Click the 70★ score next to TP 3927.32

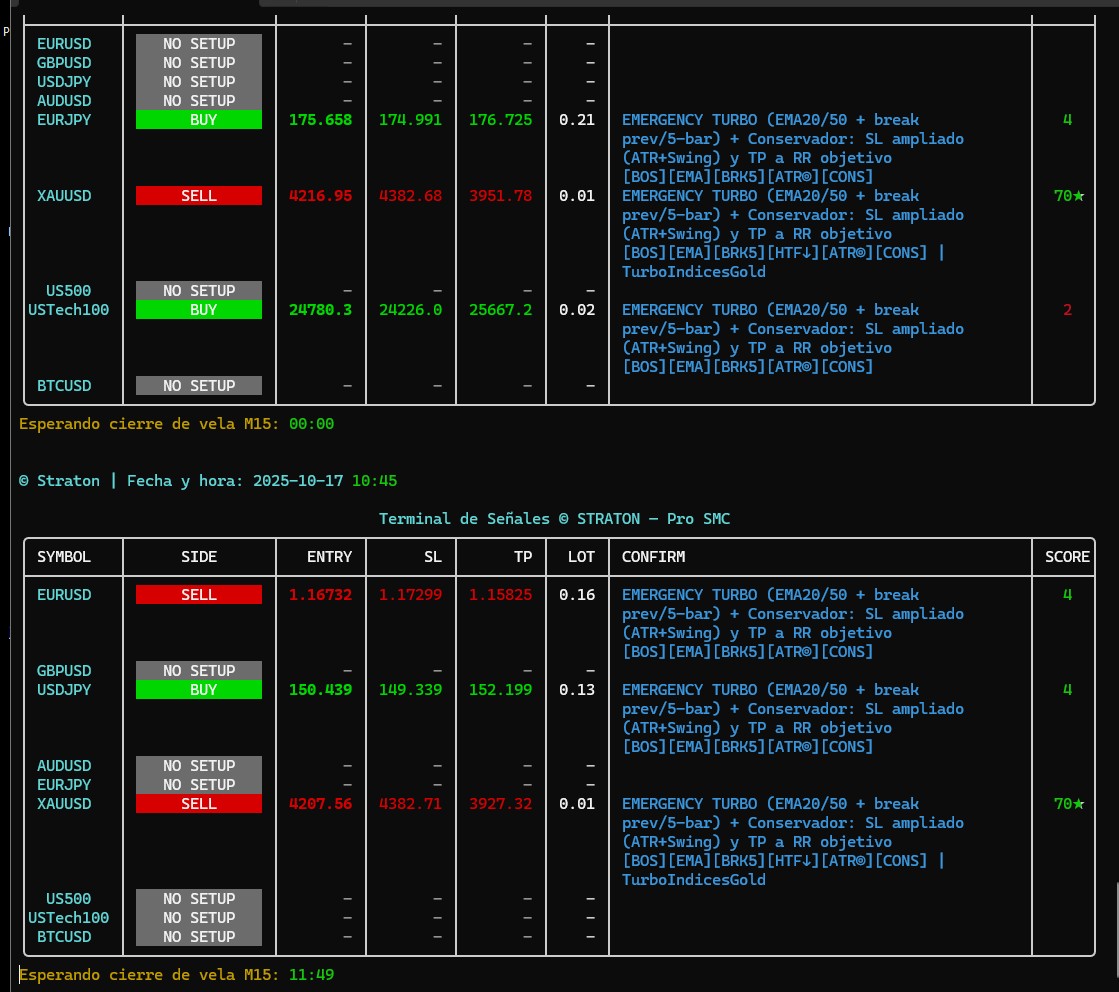coord(1068,804)
